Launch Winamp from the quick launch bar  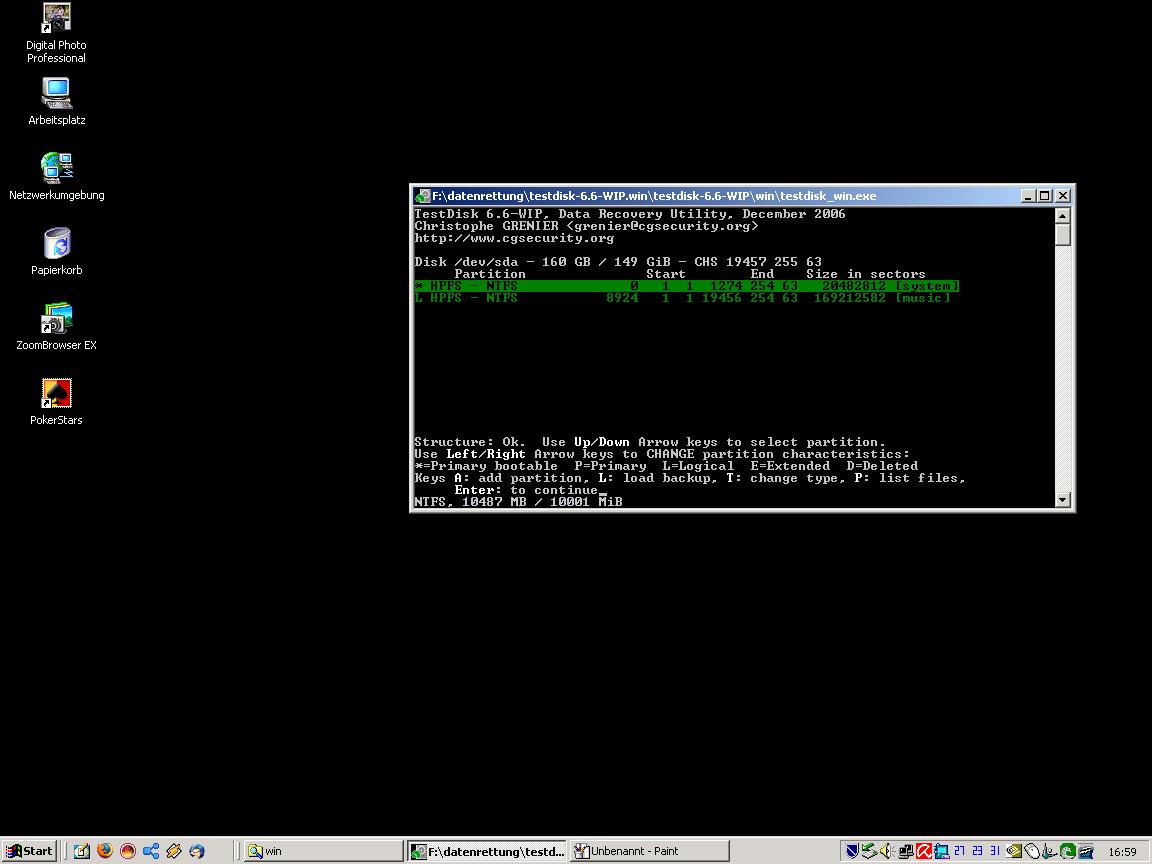(x=174, y=851)
